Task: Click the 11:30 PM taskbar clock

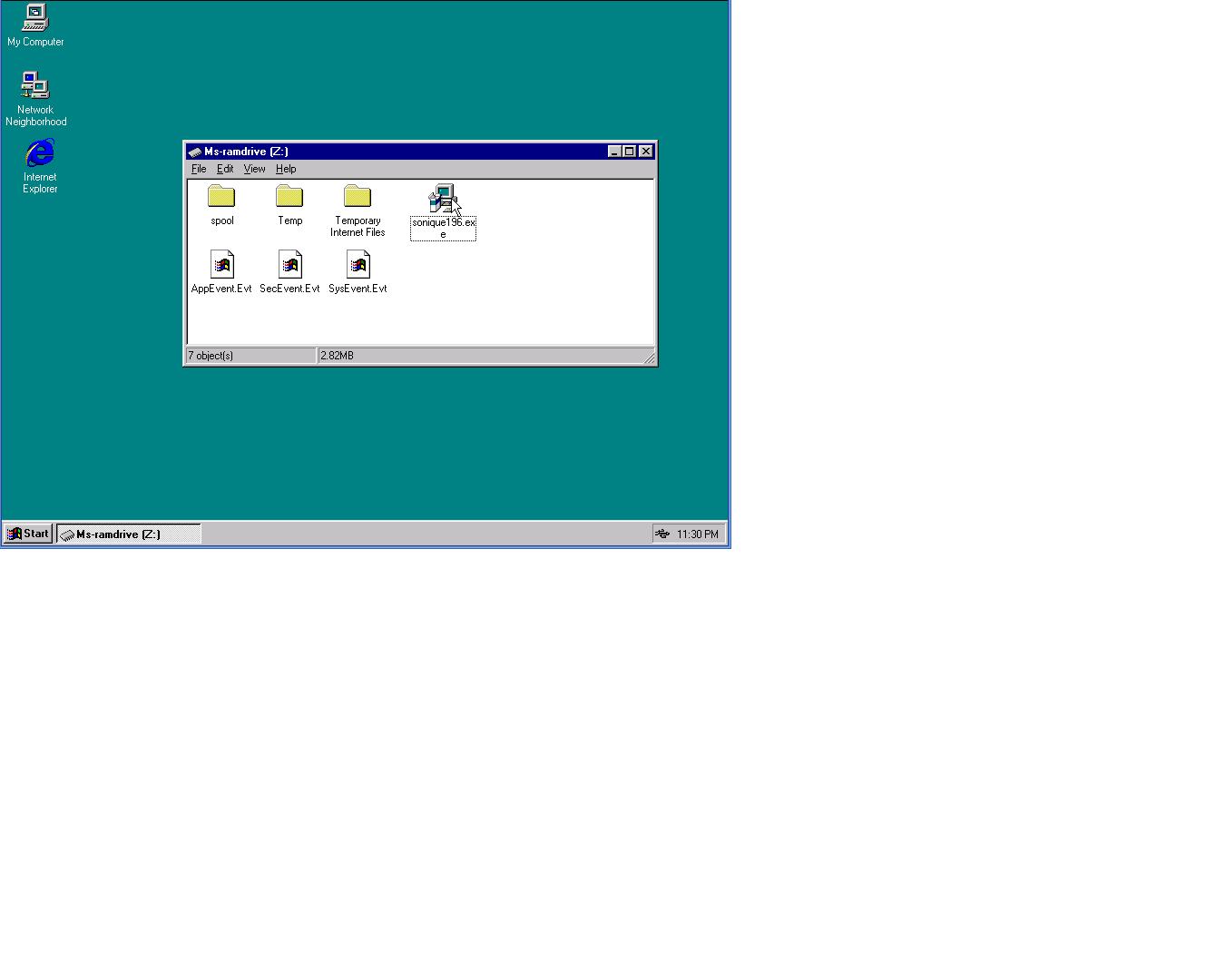Action: [x=698, y=534]
